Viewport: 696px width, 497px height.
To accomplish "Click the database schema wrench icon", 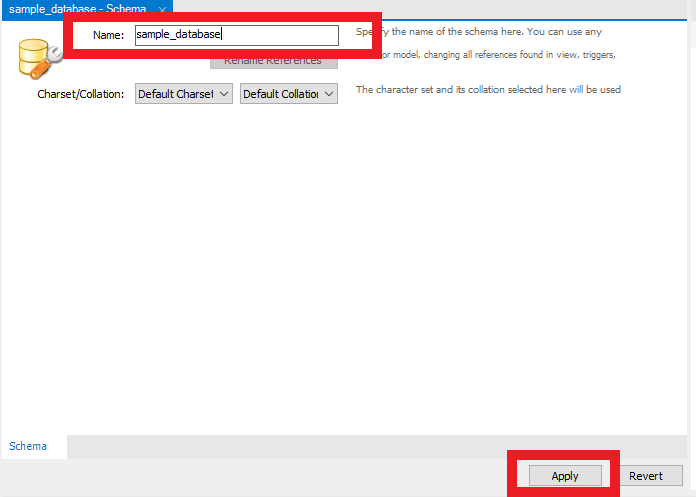I will point(39,59).
